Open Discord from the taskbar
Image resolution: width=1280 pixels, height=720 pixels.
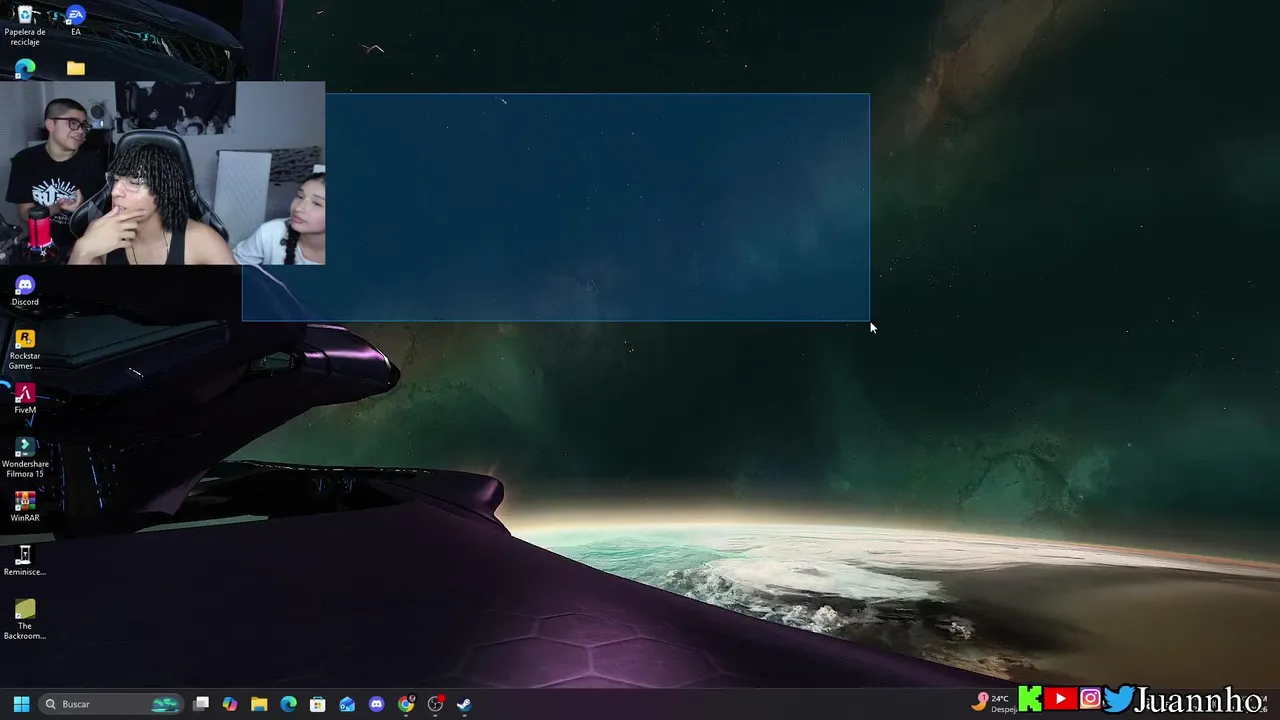coord(376,704)
